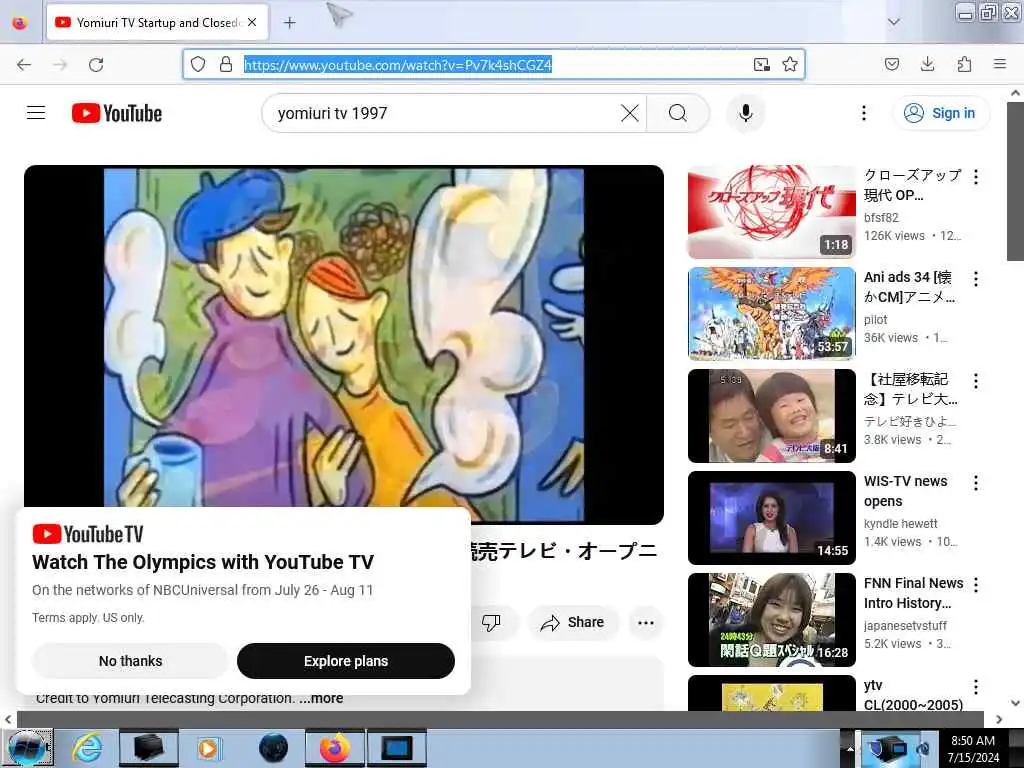This screenshot has width=1024, height=768.
Task: Show hidden tray icons arrow
Action: tap(850, 748)
